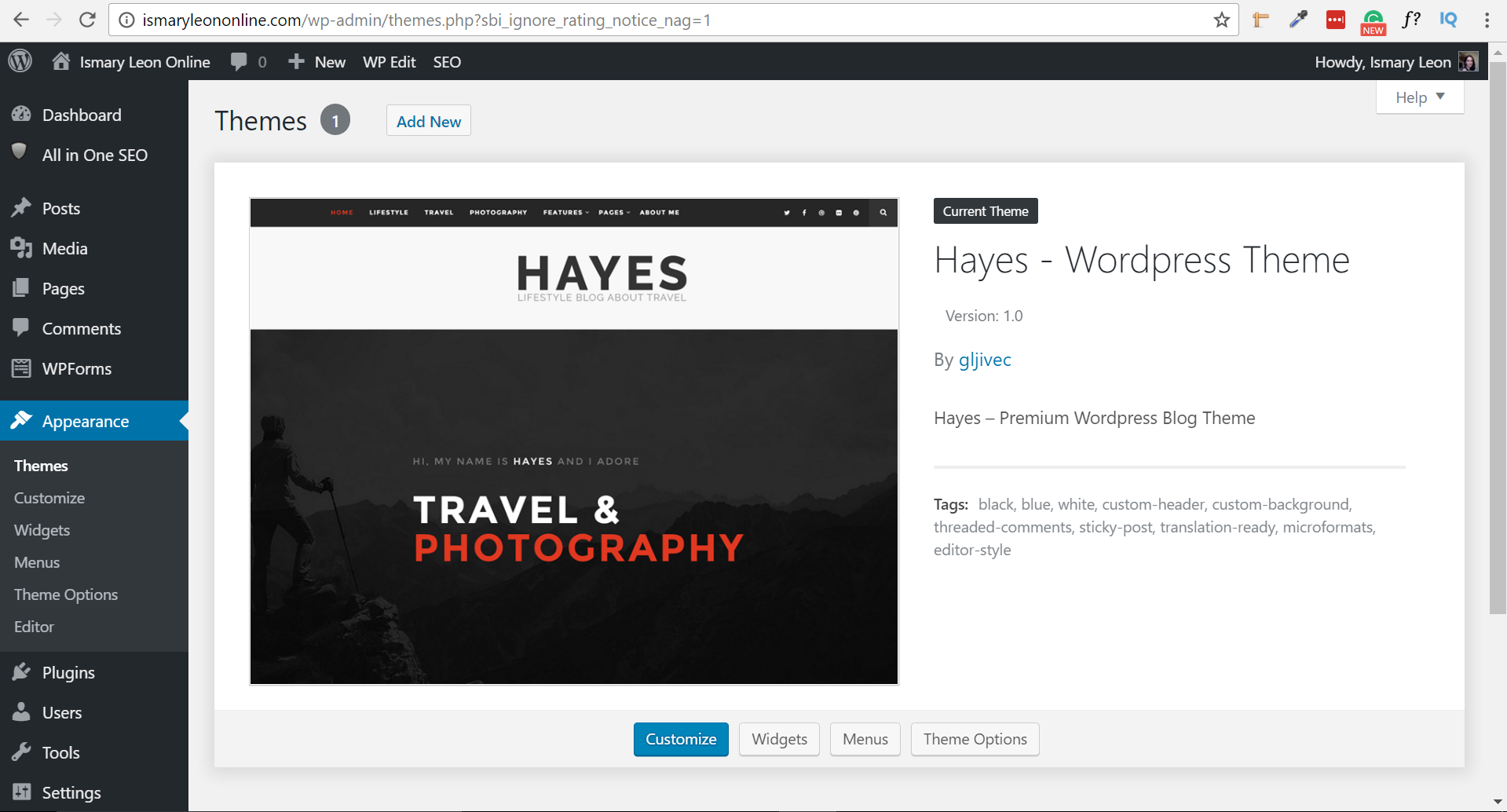
Task: Click the user avatar in admin bar
Action: [x=1468, y=61]
